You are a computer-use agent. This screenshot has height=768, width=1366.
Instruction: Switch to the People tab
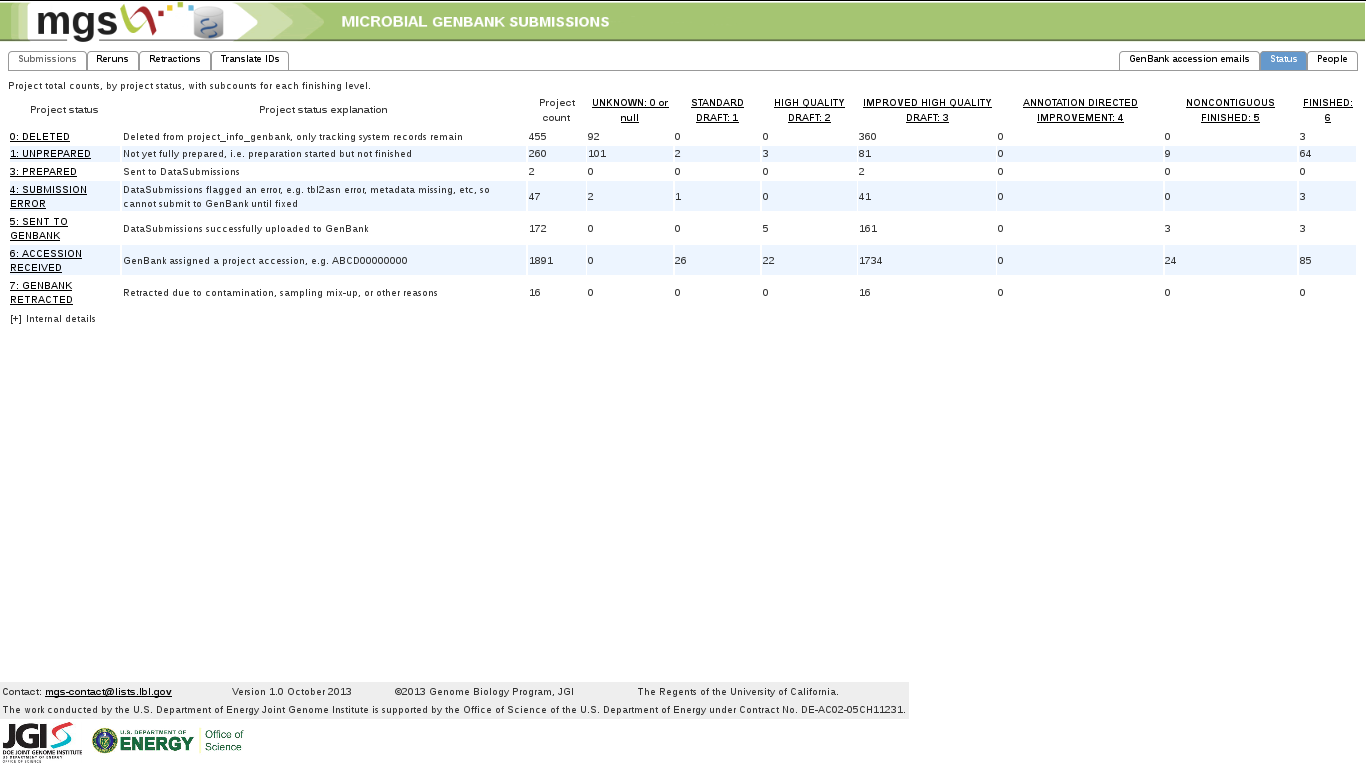tap(1332, 60)
